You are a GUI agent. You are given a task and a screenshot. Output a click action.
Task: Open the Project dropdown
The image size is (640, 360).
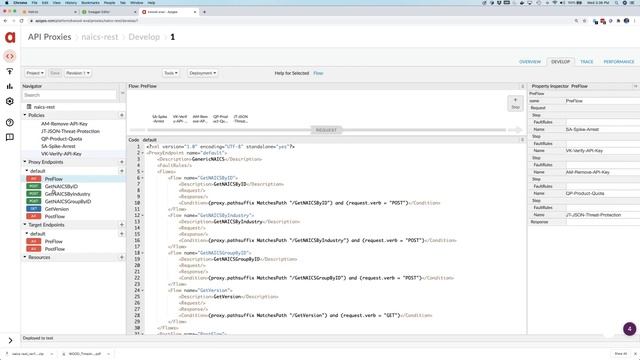[35, 73]
